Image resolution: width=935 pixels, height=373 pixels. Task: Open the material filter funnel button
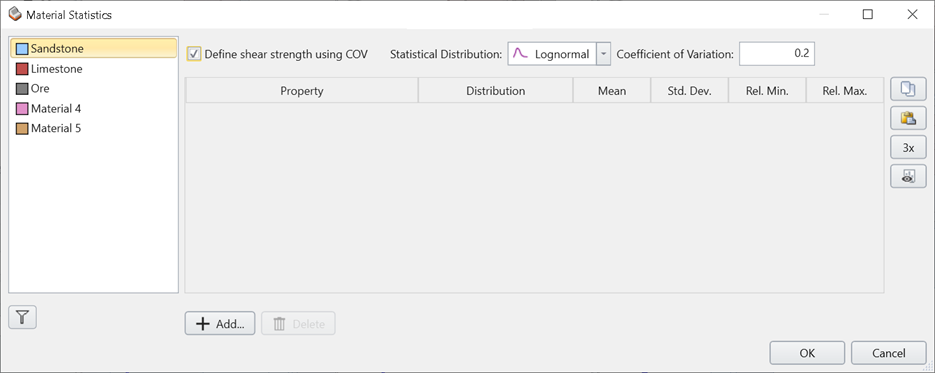[23, 317]
